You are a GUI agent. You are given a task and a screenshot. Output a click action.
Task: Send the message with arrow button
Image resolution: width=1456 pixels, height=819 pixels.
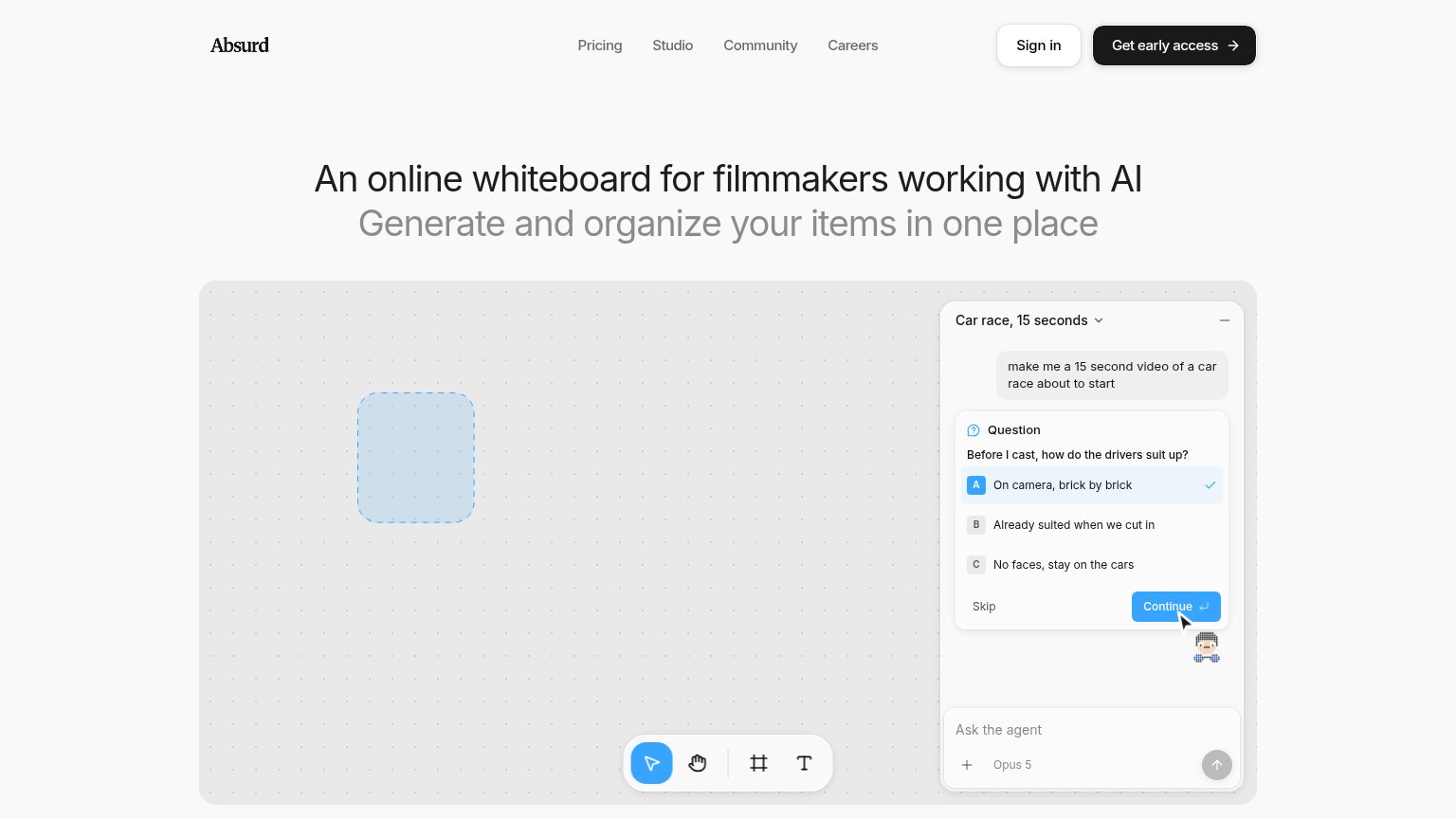tap(1216, 765)
